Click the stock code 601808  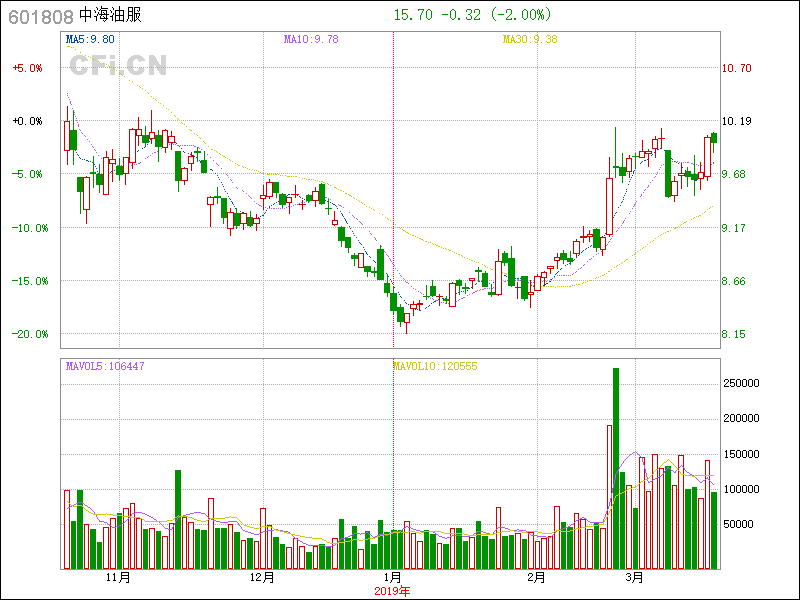pyautogui.click(x=40, y=16)
